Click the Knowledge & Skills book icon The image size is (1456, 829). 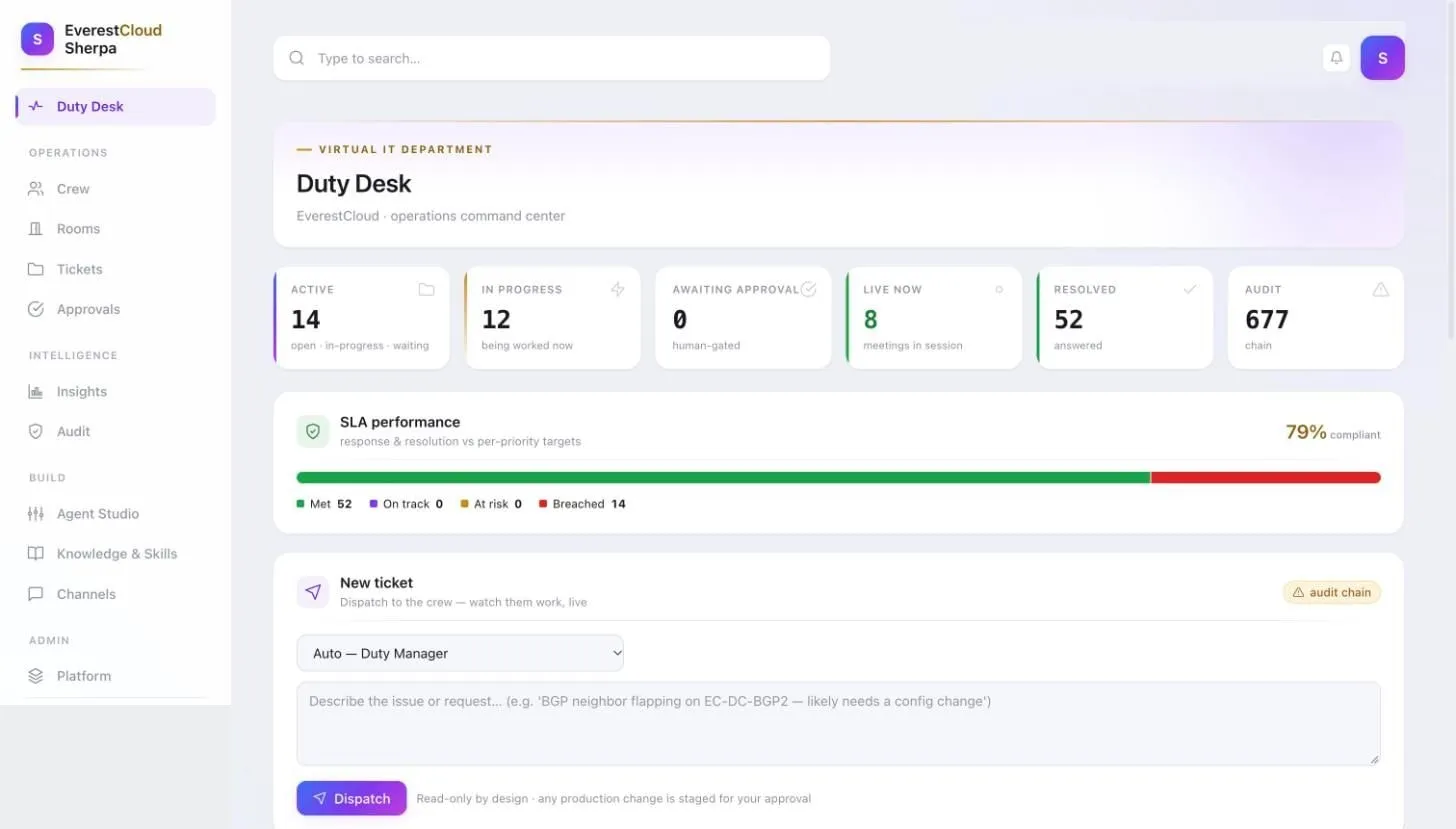[x=36, y=554]
